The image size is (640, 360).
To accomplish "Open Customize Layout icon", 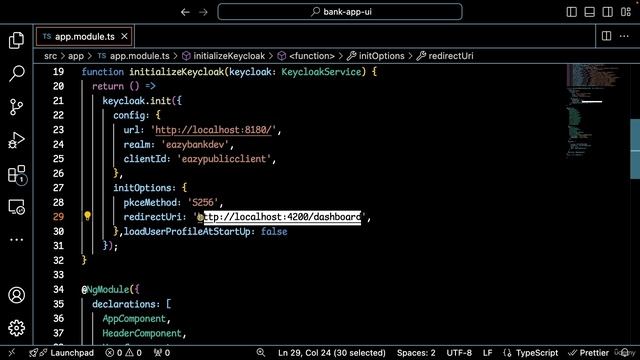I will coord(626,12).
